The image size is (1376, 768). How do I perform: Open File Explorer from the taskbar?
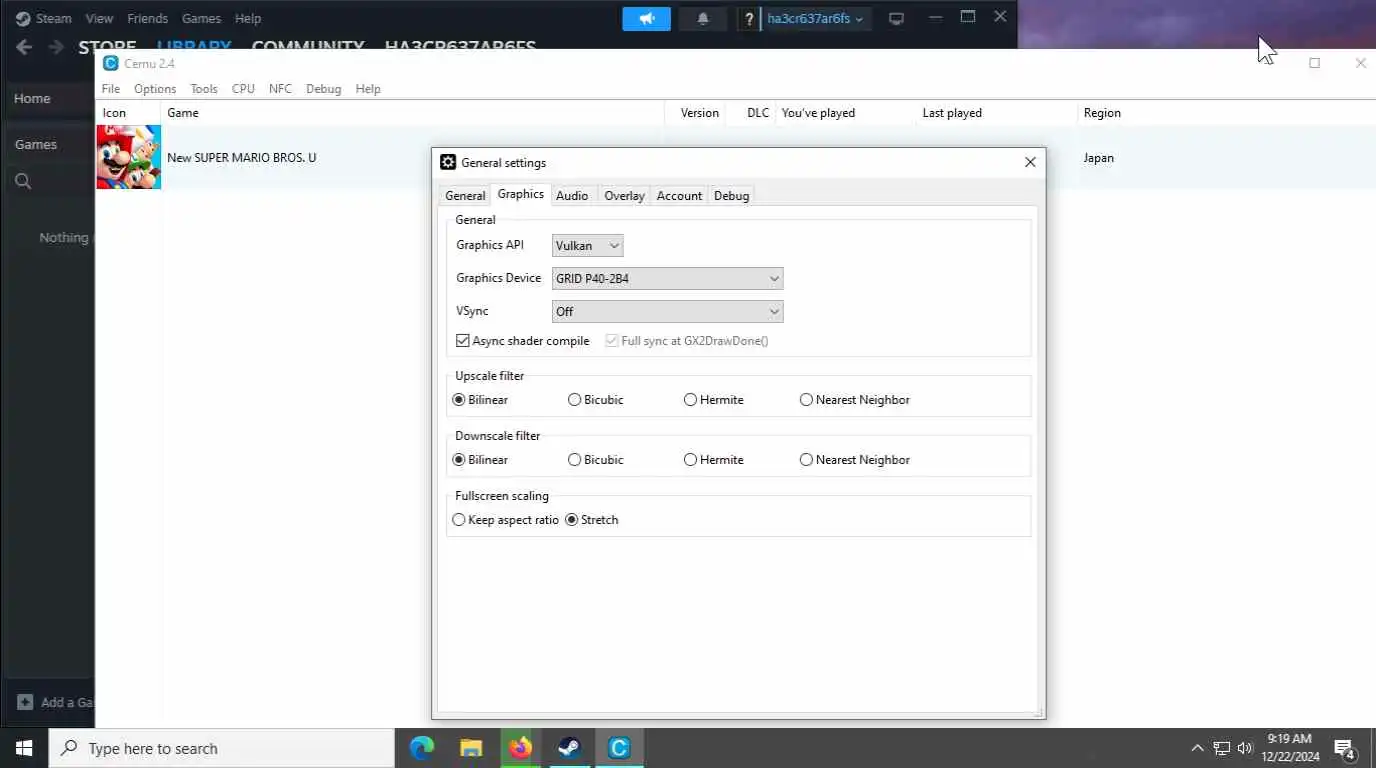coord(471,748)
